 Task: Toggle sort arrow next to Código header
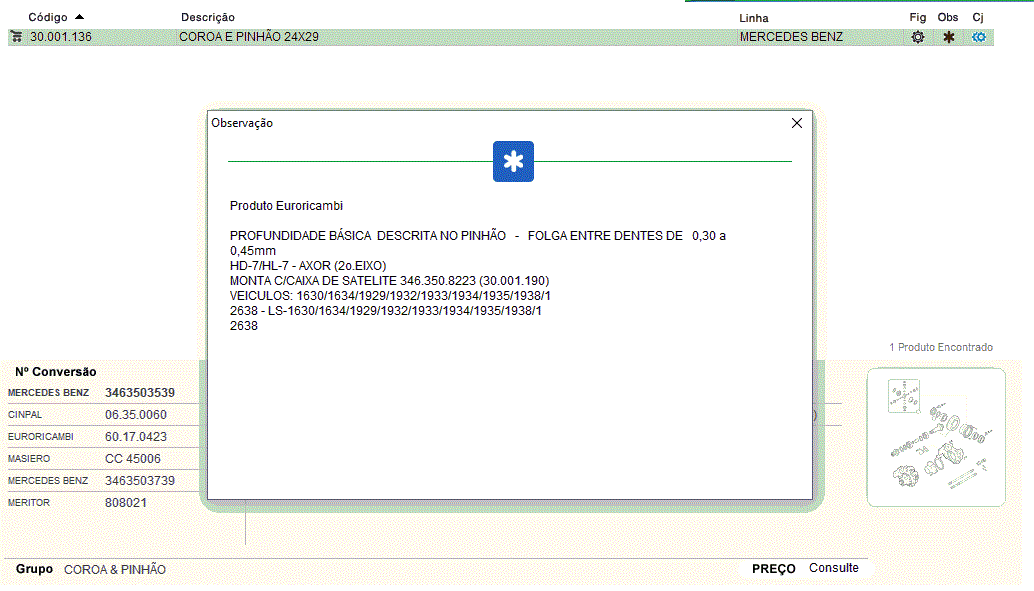click(80, 17)
